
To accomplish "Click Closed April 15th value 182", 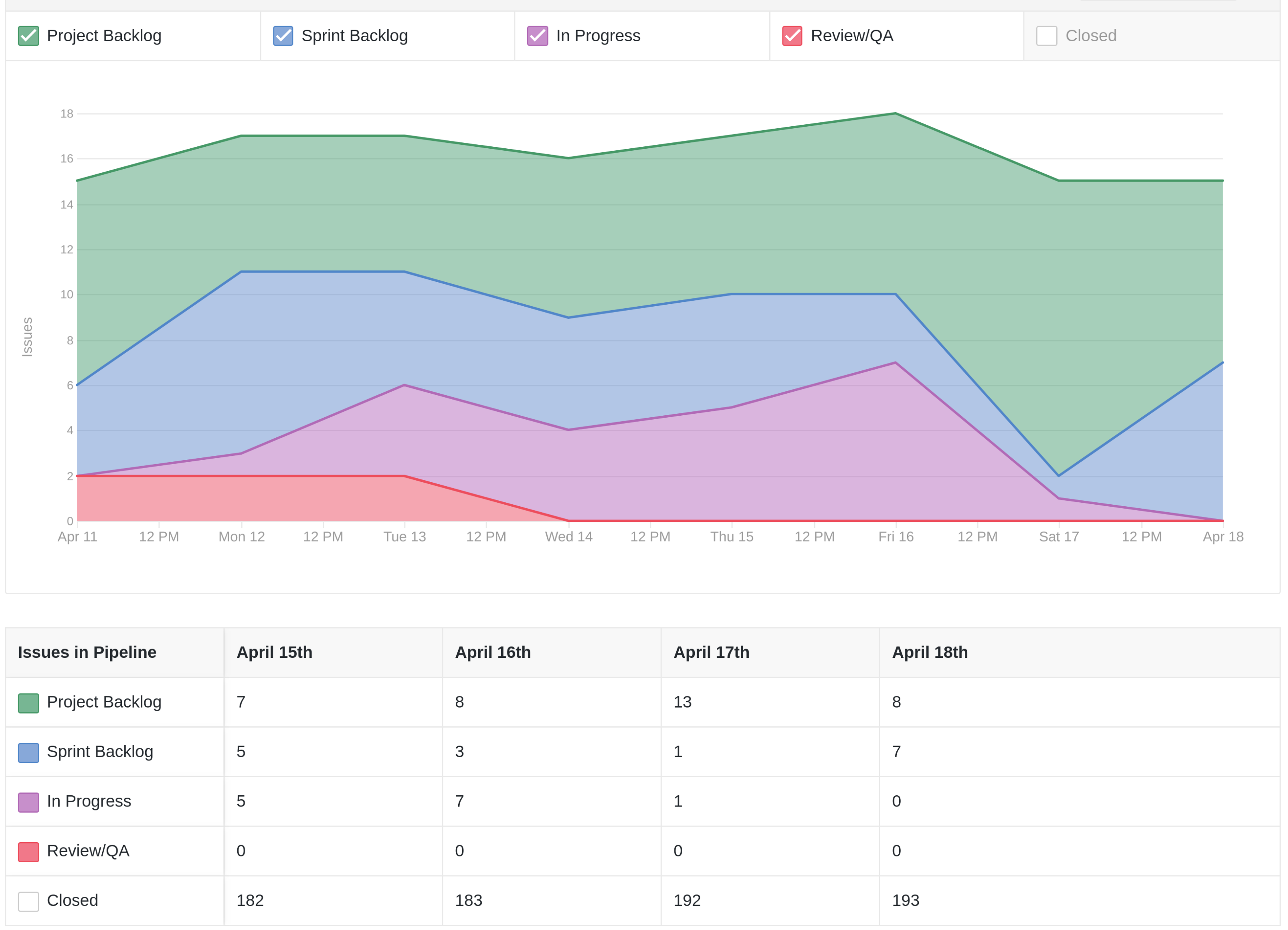I will (251, 900).
